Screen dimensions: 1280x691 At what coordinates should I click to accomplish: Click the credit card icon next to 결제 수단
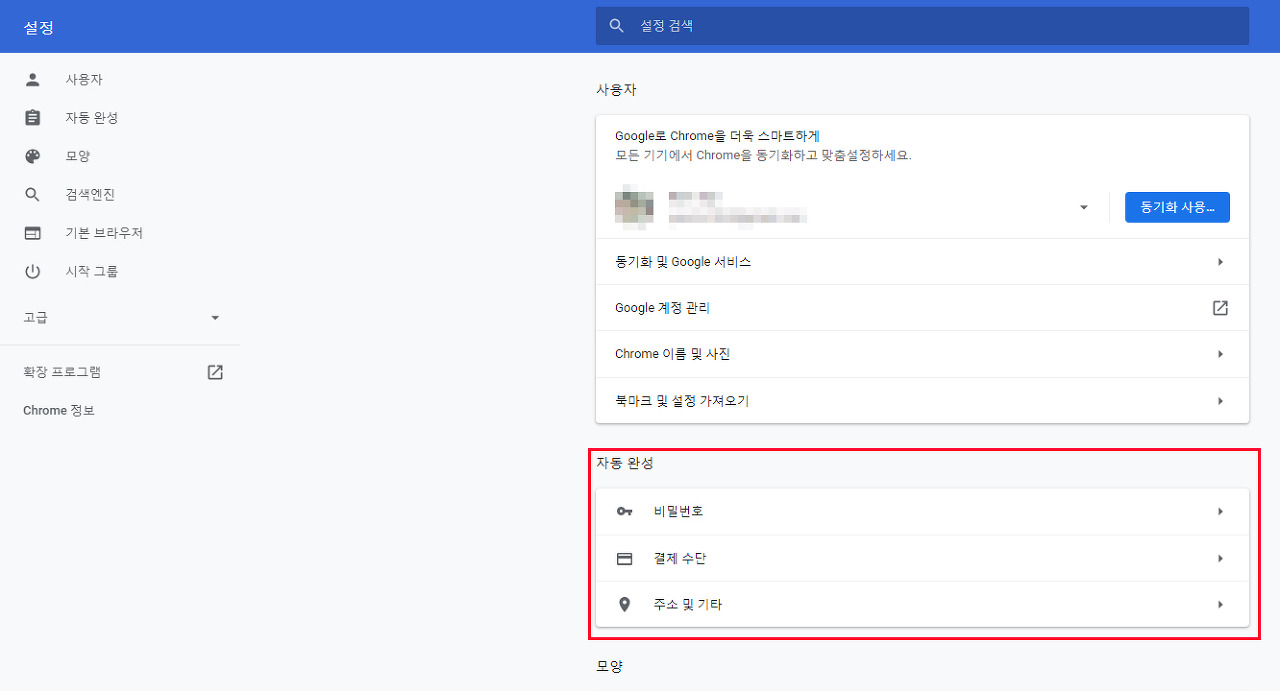pyautogui.click(x=625, y=559)
